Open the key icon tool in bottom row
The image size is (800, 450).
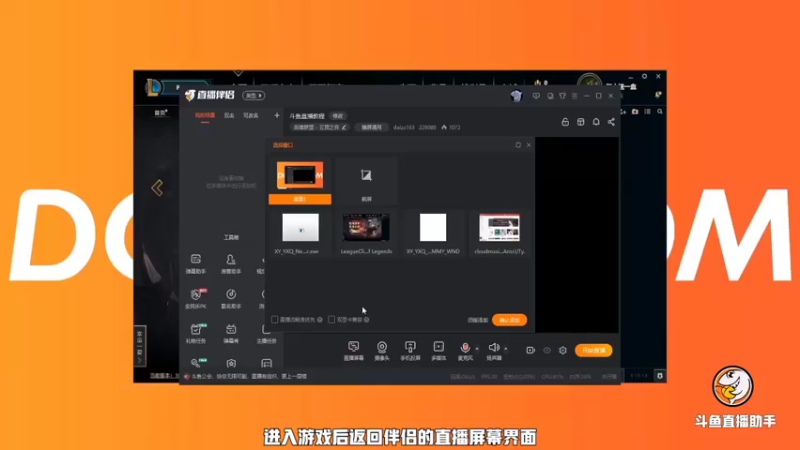(x=196, y=363)
